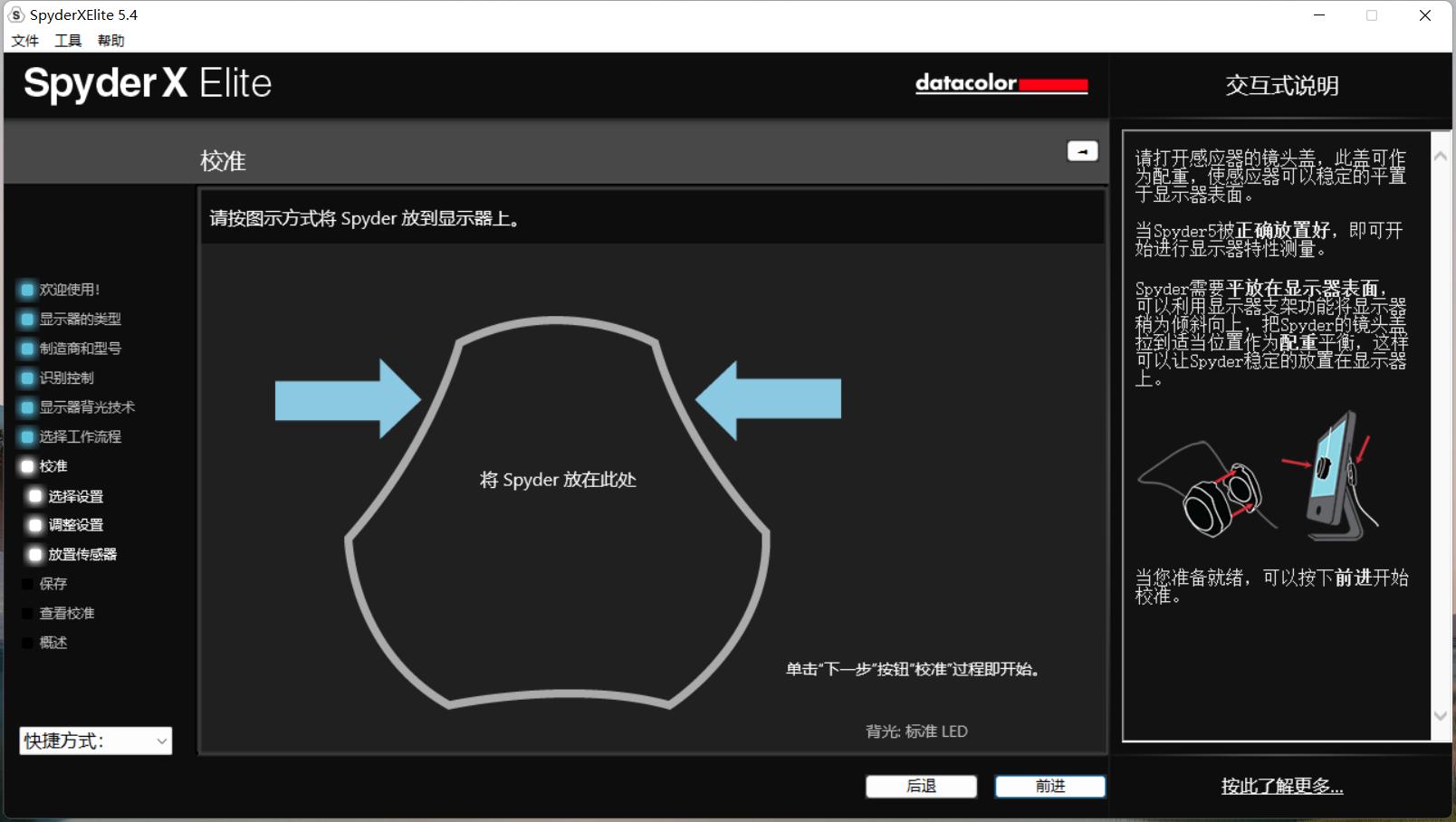Jump to the 制造商和型号 step

[80, 349]
